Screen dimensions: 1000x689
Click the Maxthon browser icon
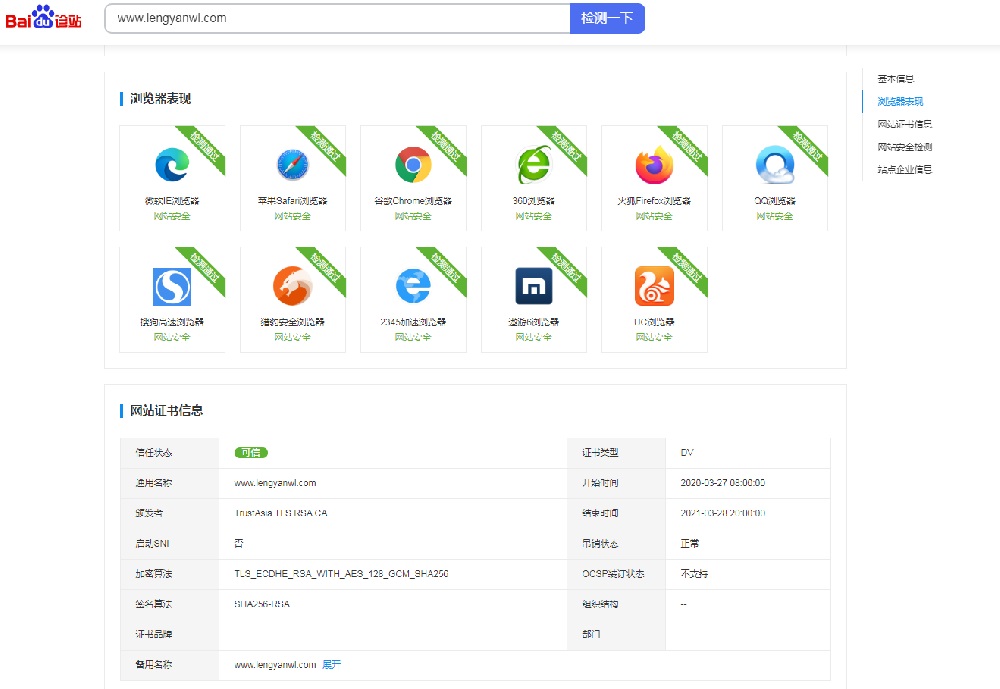pyautogui.click(x=534, y=286)
